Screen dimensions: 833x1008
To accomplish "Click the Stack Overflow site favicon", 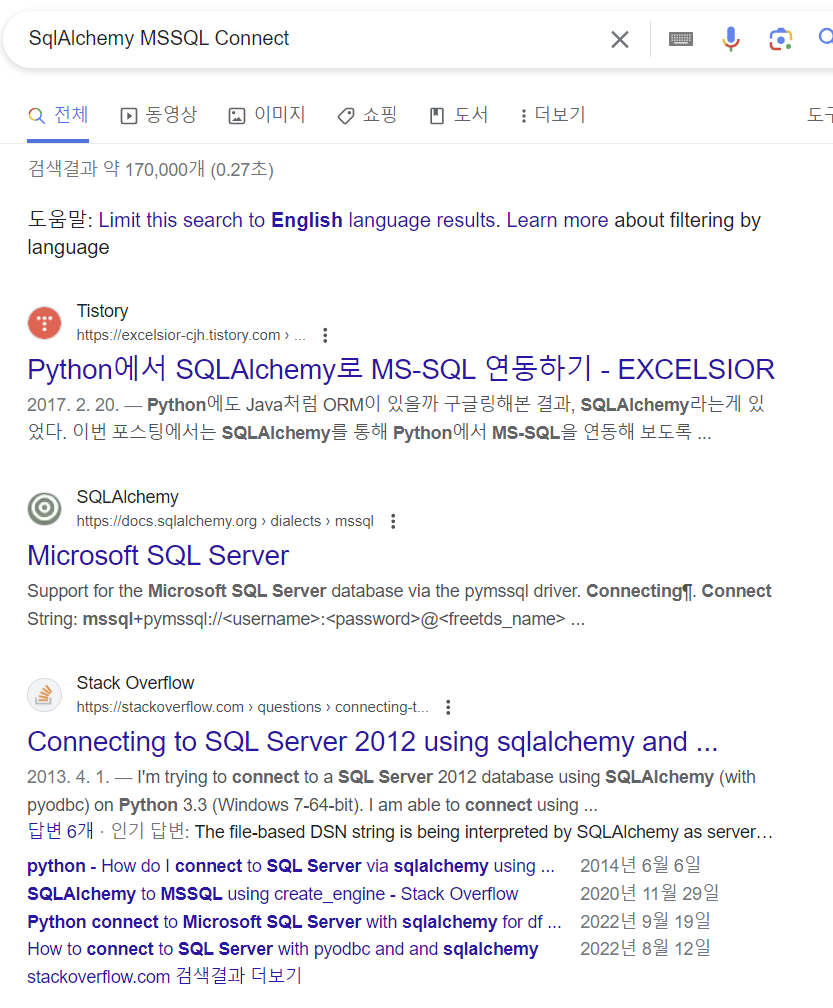I will click(x=44, y=695).
